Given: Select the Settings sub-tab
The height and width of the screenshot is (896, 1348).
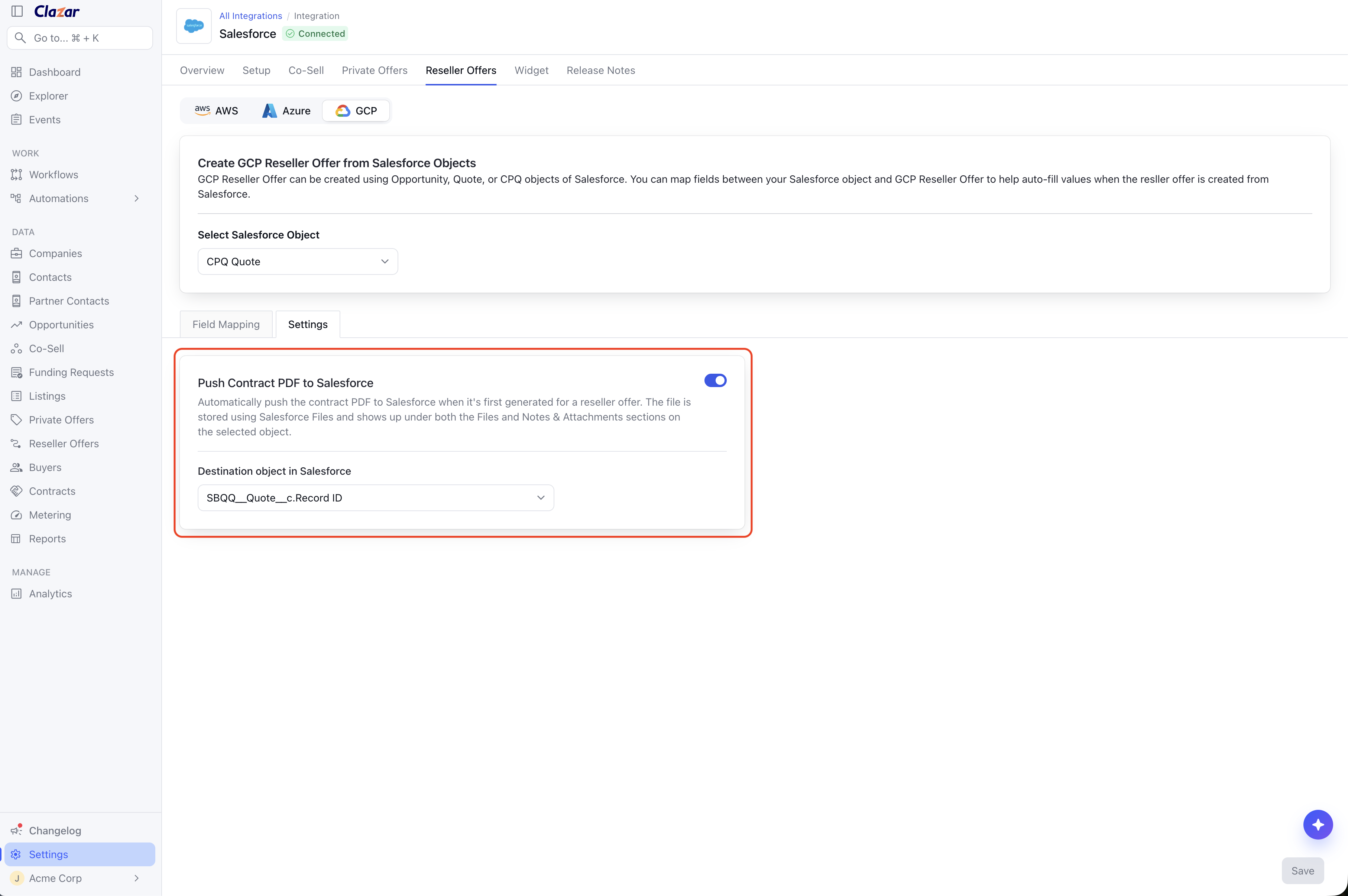Looking at the screenshot, I should pyautogui.click(x=308, y=325).
